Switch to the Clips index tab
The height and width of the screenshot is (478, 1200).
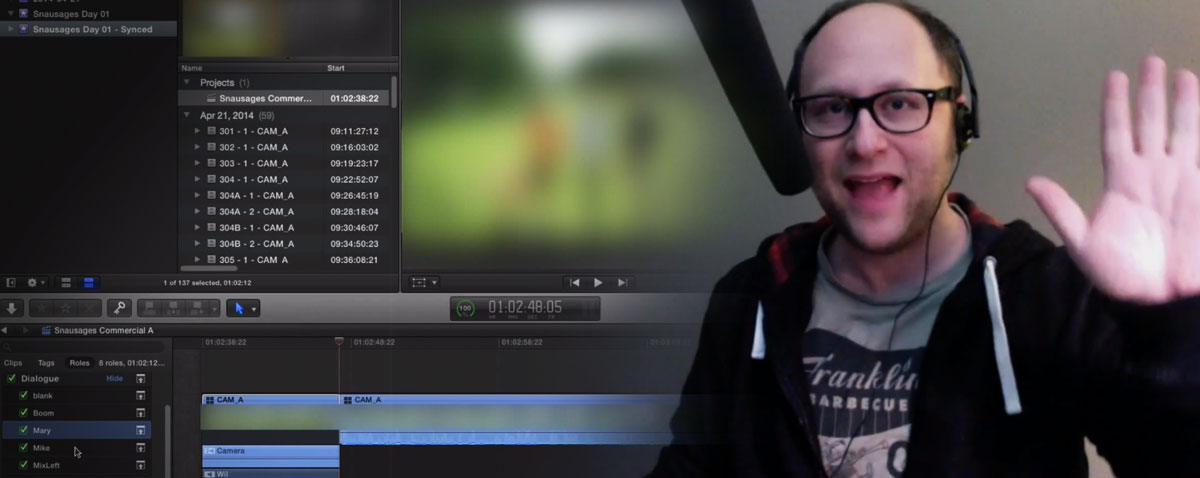coord(13,363)
